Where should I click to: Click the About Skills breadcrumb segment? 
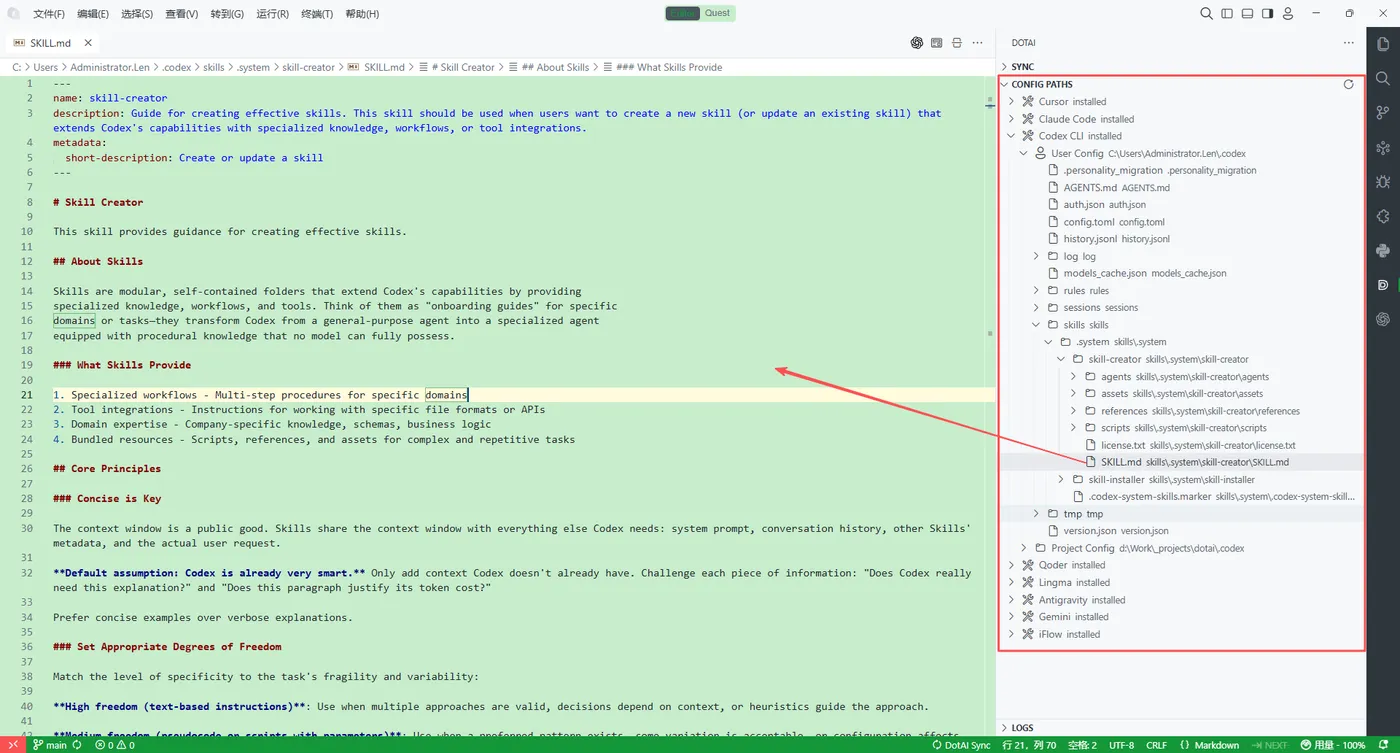(x=554, y=67)
